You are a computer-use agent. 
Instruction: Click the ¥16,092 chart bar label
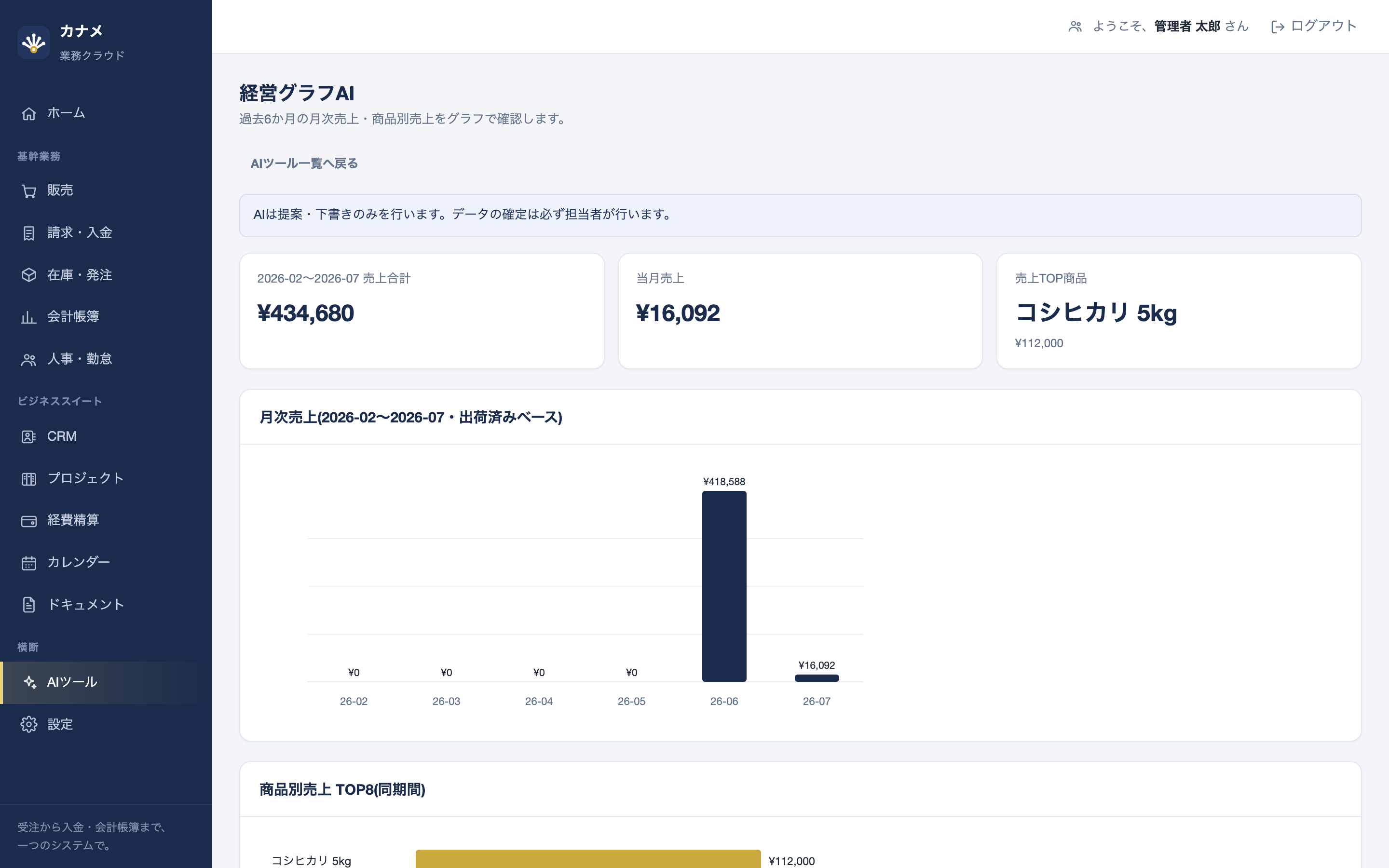point(816,665)
